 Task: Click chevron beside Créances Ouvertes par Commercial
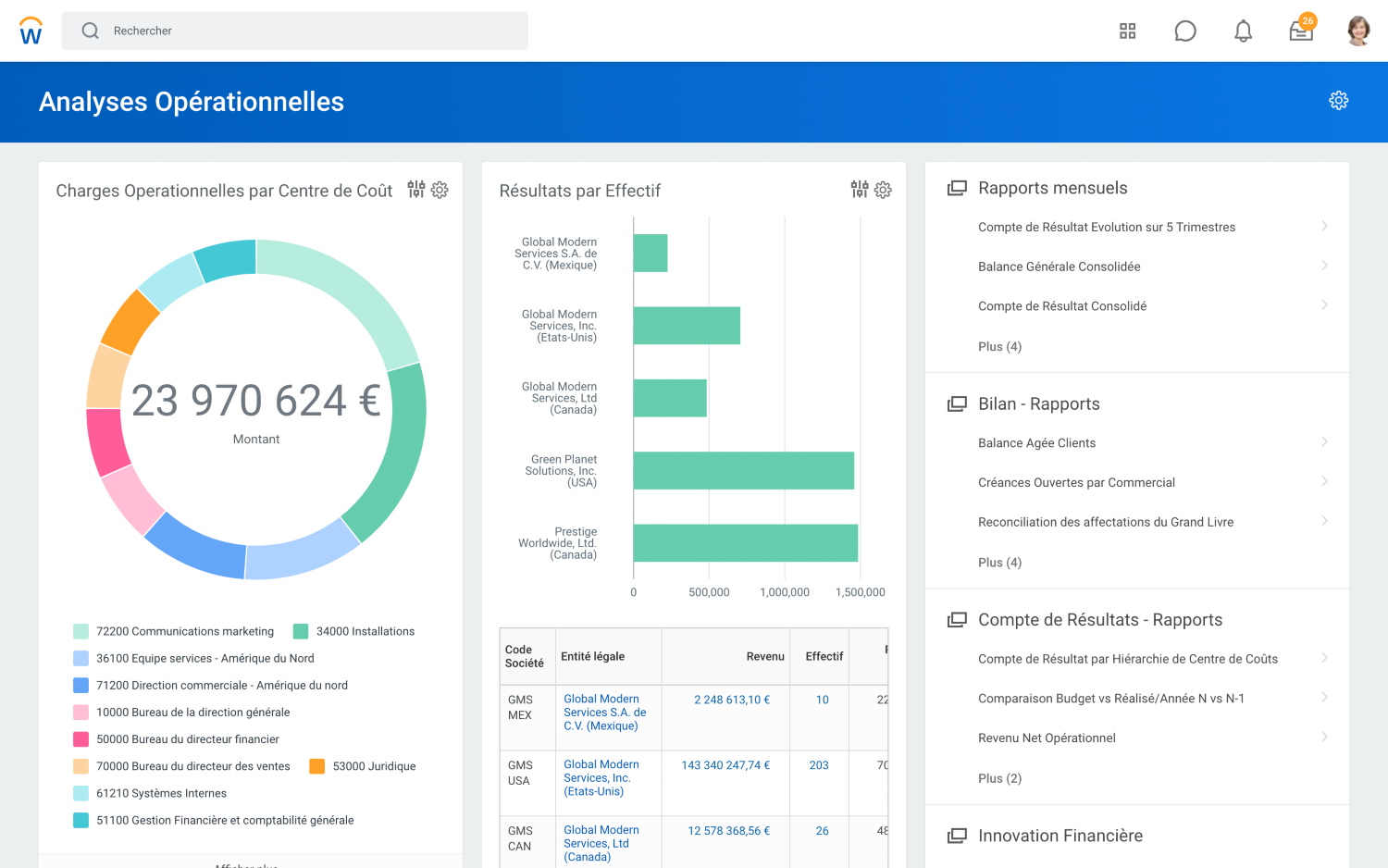tap(1324, 481)
